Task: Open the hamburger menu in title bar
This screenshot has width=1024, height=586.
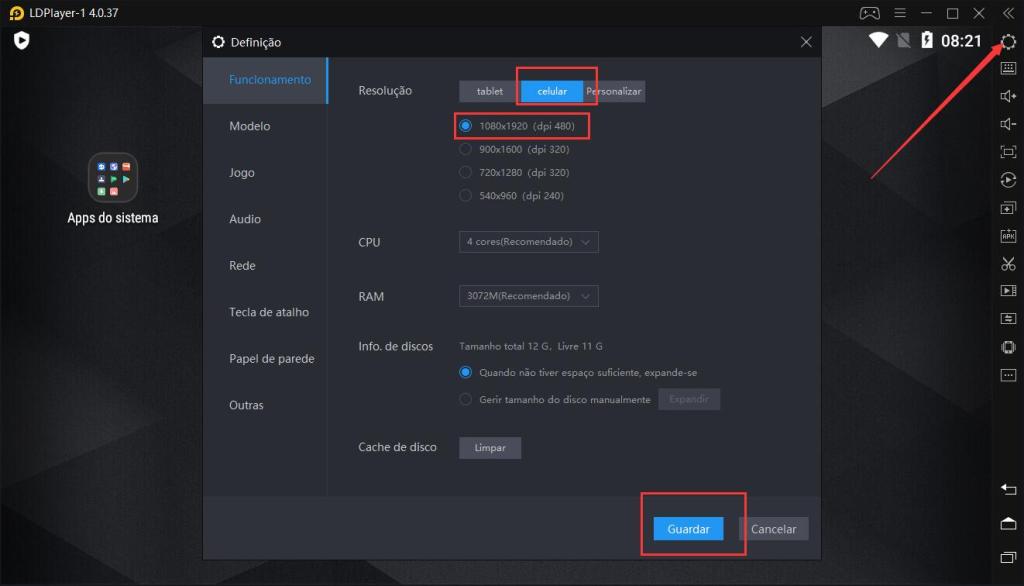Action: pyautogui.click(x=900, y=13)
